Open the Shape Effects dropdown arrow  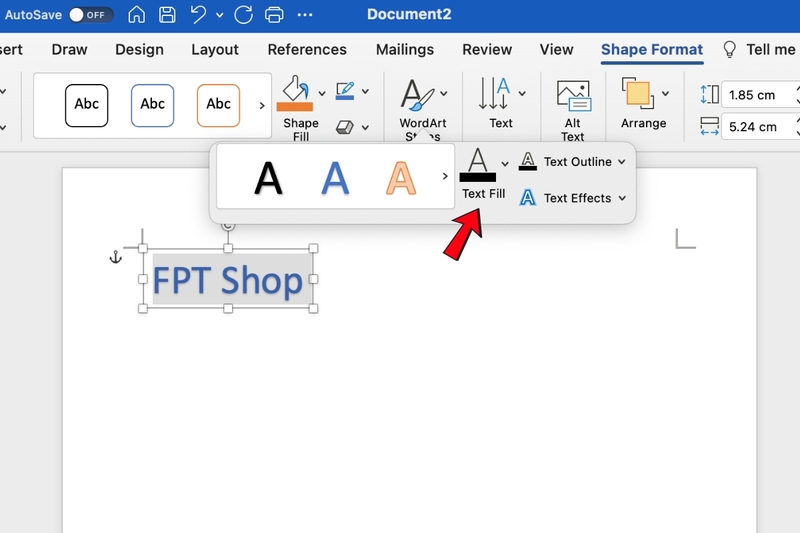click(366, 128)
